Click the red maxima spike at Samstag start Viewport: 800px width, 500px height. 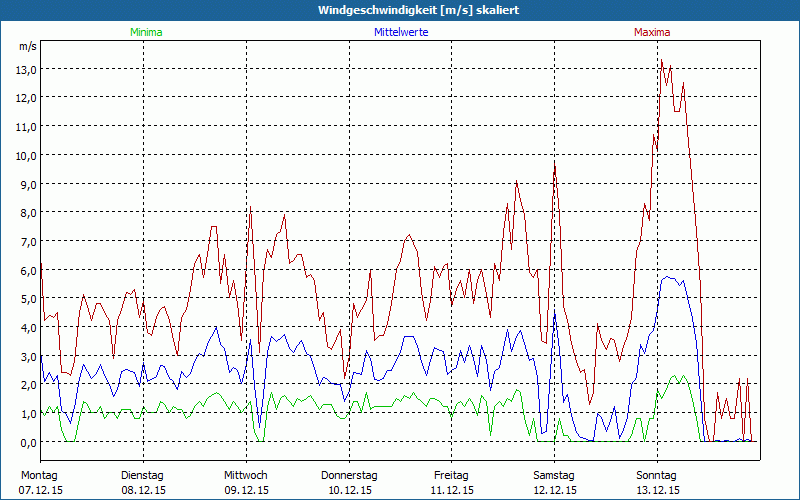point(555,163)
